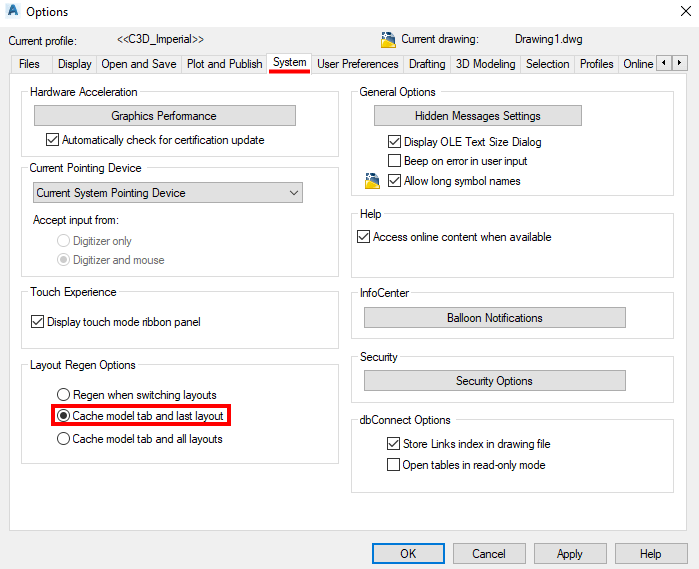Switch to the Display tab

(x=74, y=64)
